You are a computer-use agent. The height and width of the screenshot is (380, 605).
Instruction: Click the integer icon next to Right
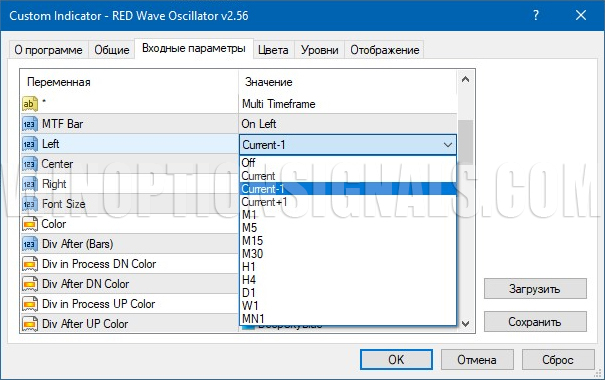[x=30, y=184]
